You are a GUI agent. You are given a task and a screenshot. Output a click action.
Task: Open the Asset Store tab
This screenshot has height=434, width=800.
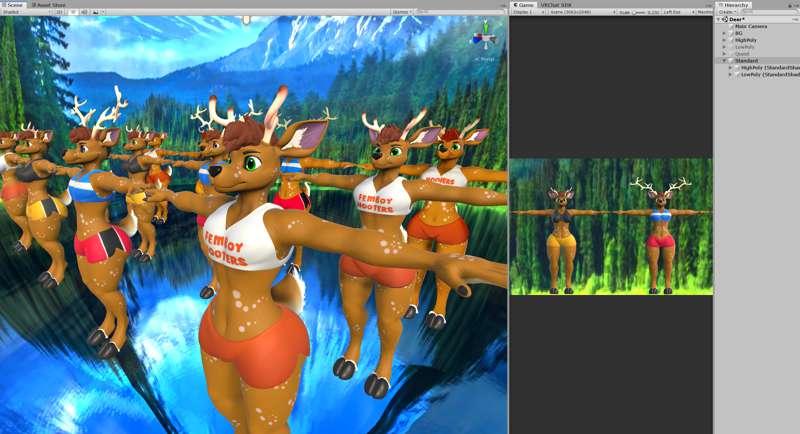(48, 5)
